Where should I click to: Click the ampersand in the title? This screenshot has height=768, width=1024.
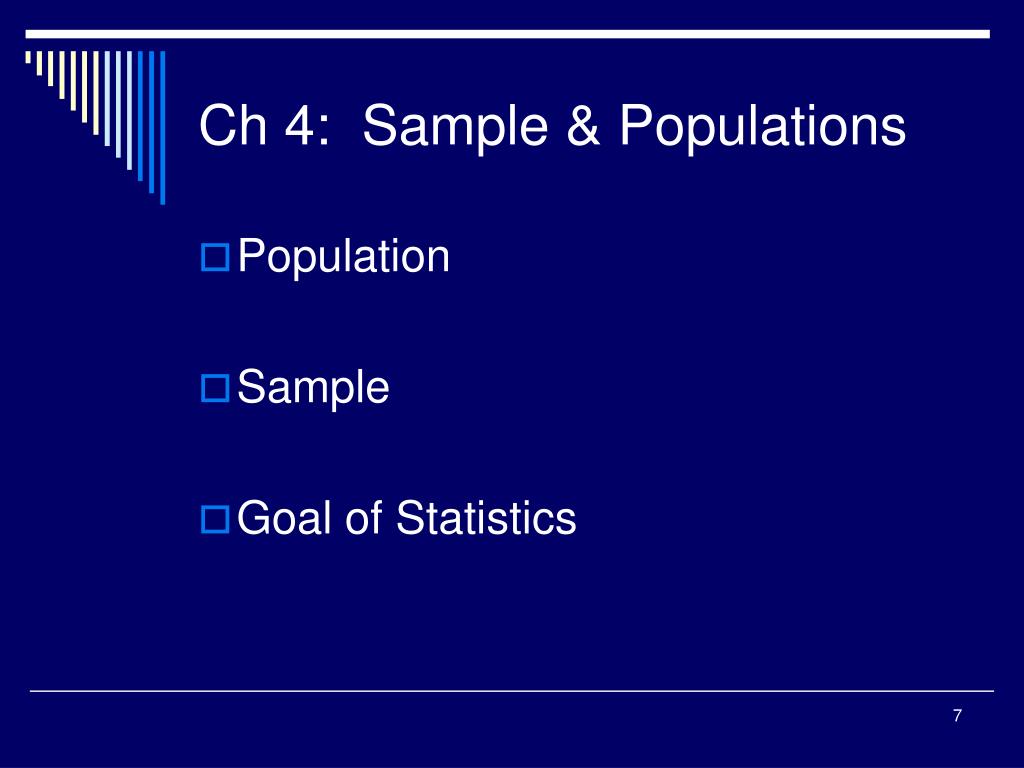coord(583,125)
